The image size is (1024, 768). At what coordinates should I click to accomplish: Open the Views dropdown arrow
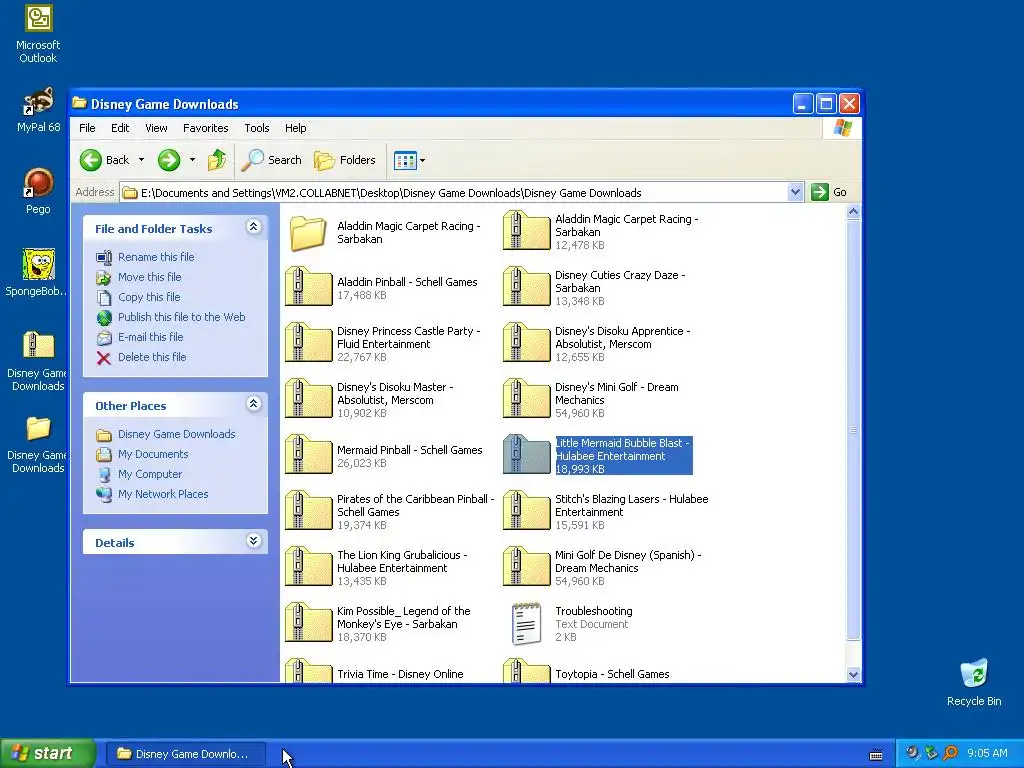423,161
